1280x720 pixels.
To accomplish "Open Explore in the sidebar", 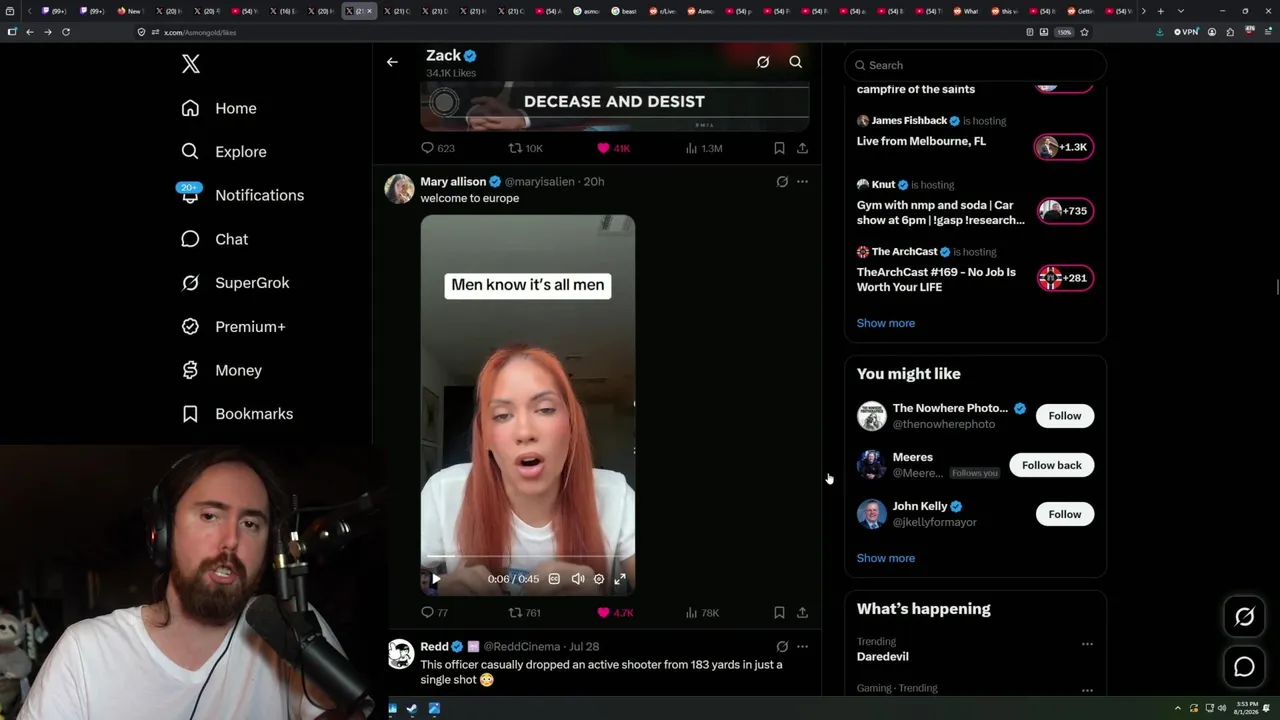I will pyautogui.click(x=224, y=152).
